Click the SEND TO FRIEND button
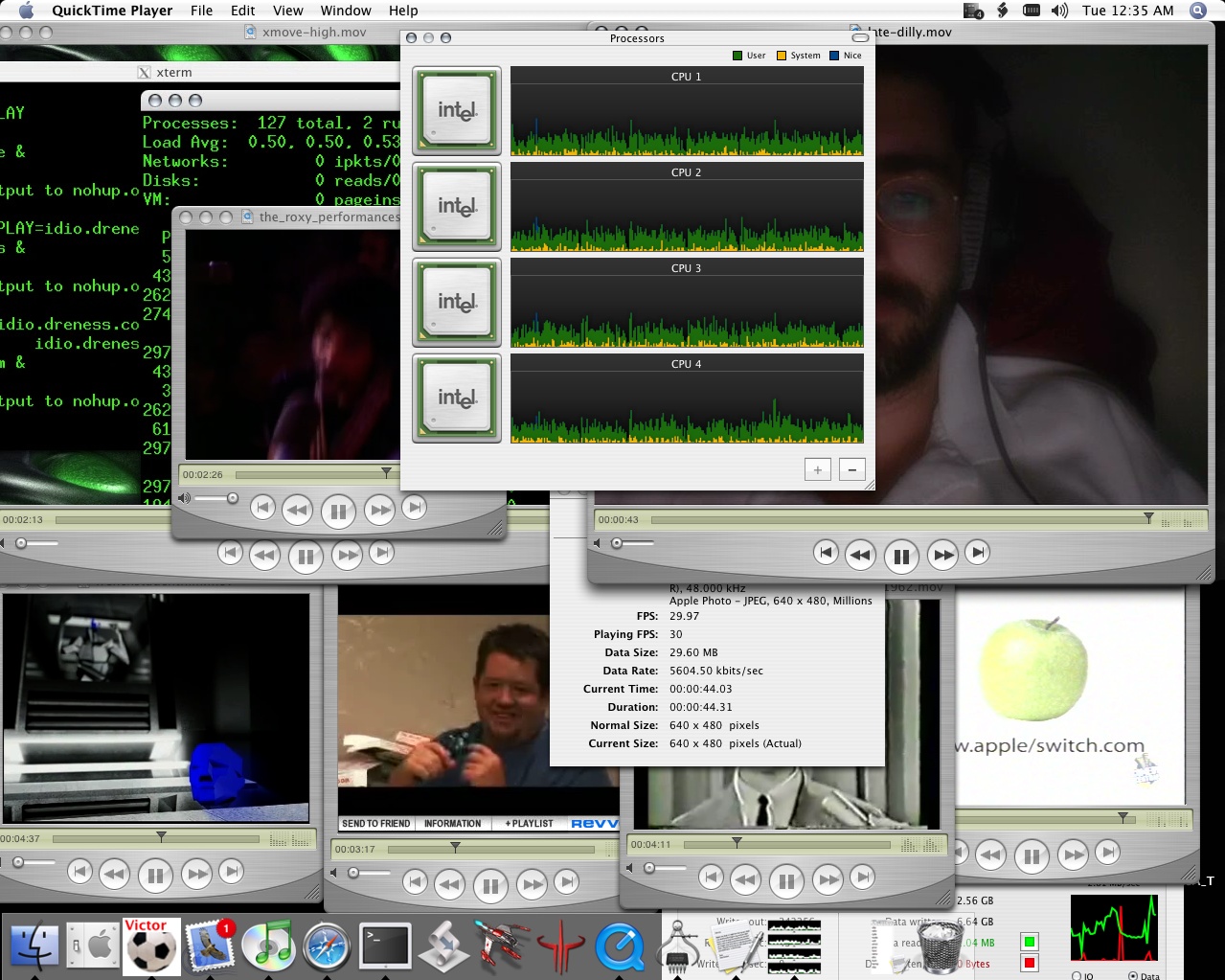 [375, 824]
